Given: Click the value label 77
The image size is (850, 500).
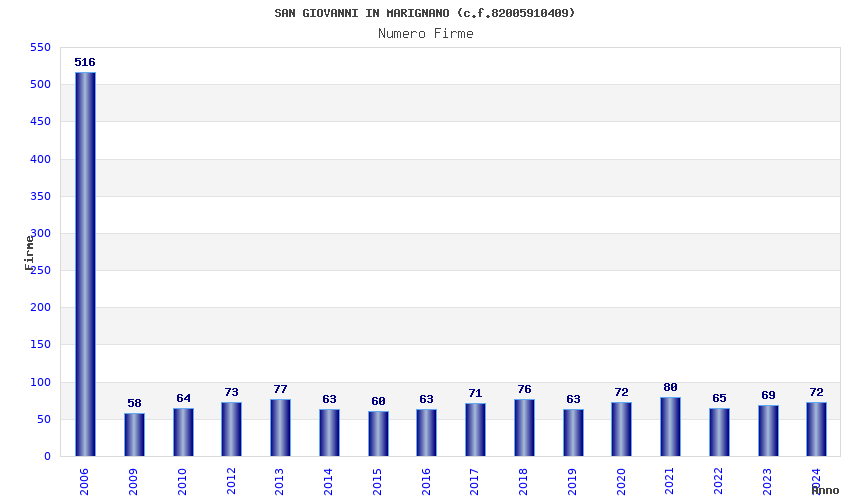Looking at the screenshot, I should click(x=280, y=389).
